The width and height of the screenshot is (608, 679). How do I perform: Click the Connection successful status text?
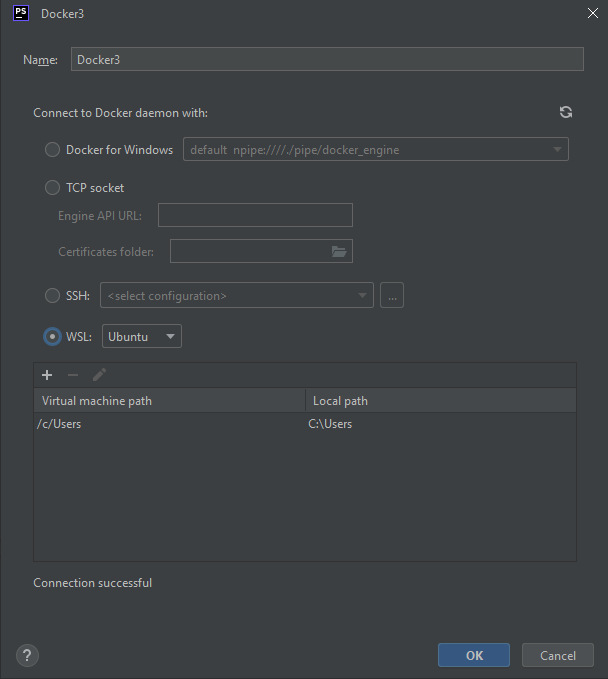coord(93,583)
